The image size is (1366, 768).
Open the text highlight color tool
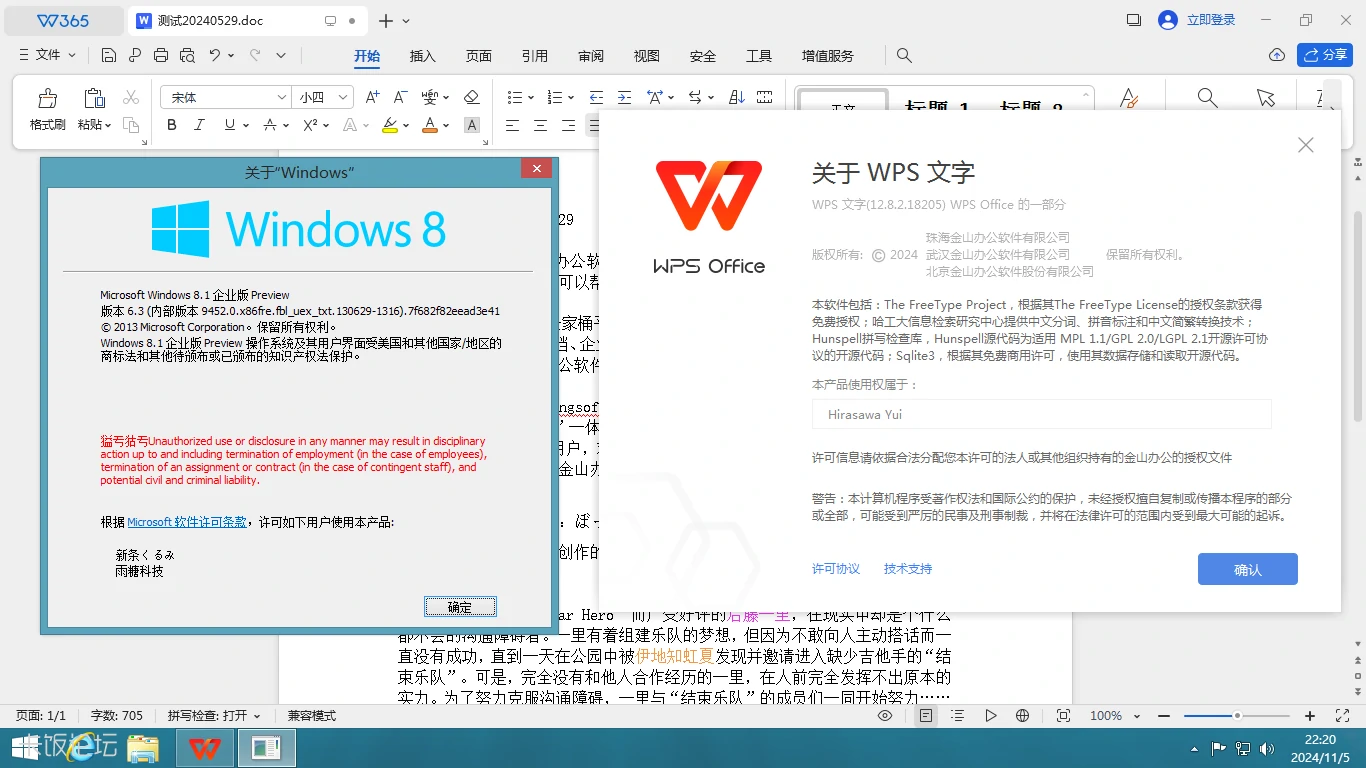click(391, 124)
